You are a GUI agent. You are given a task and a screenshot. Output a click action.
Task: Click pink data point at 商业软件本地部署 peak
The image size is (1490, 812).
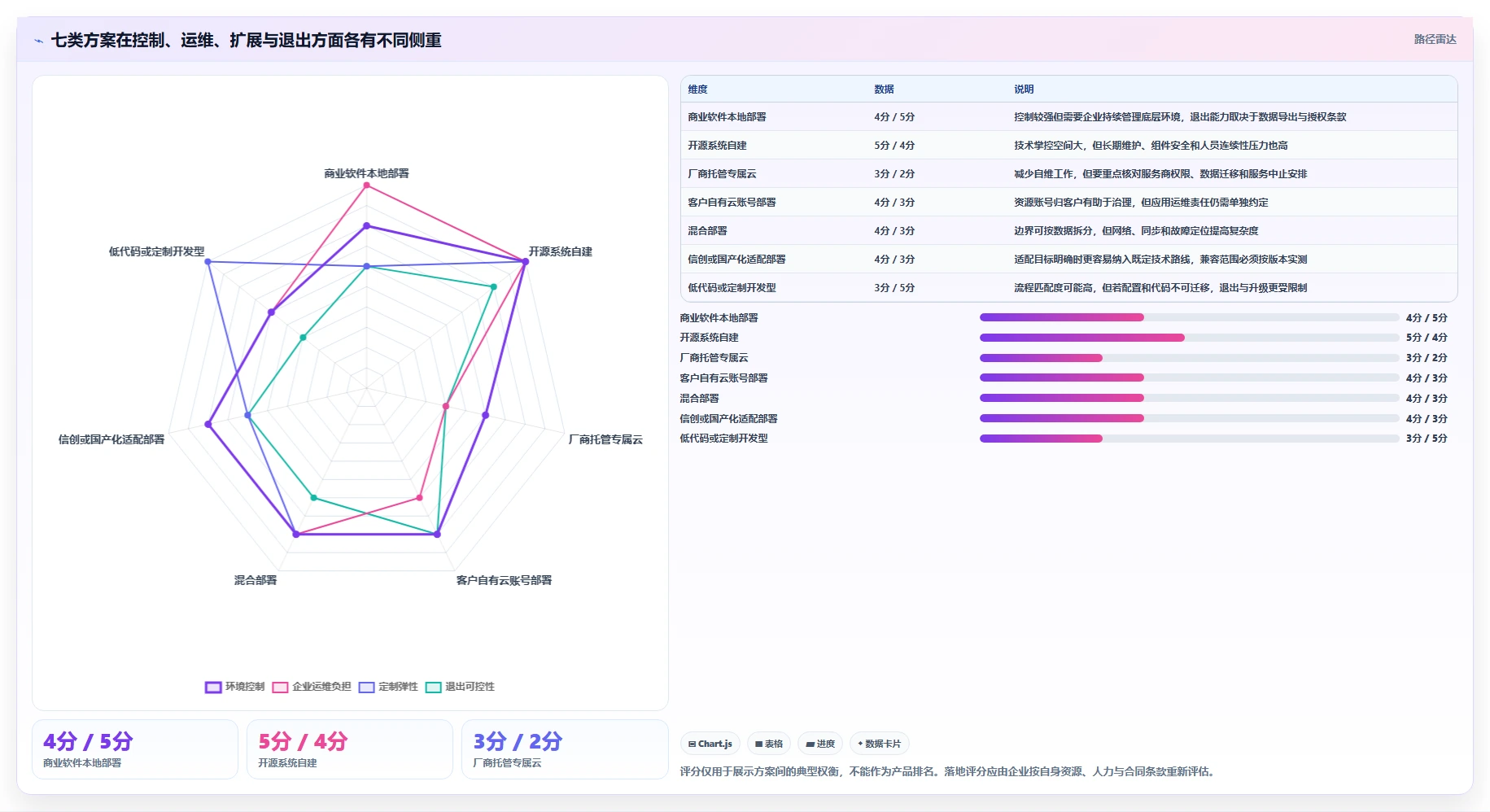pos(366,186)
